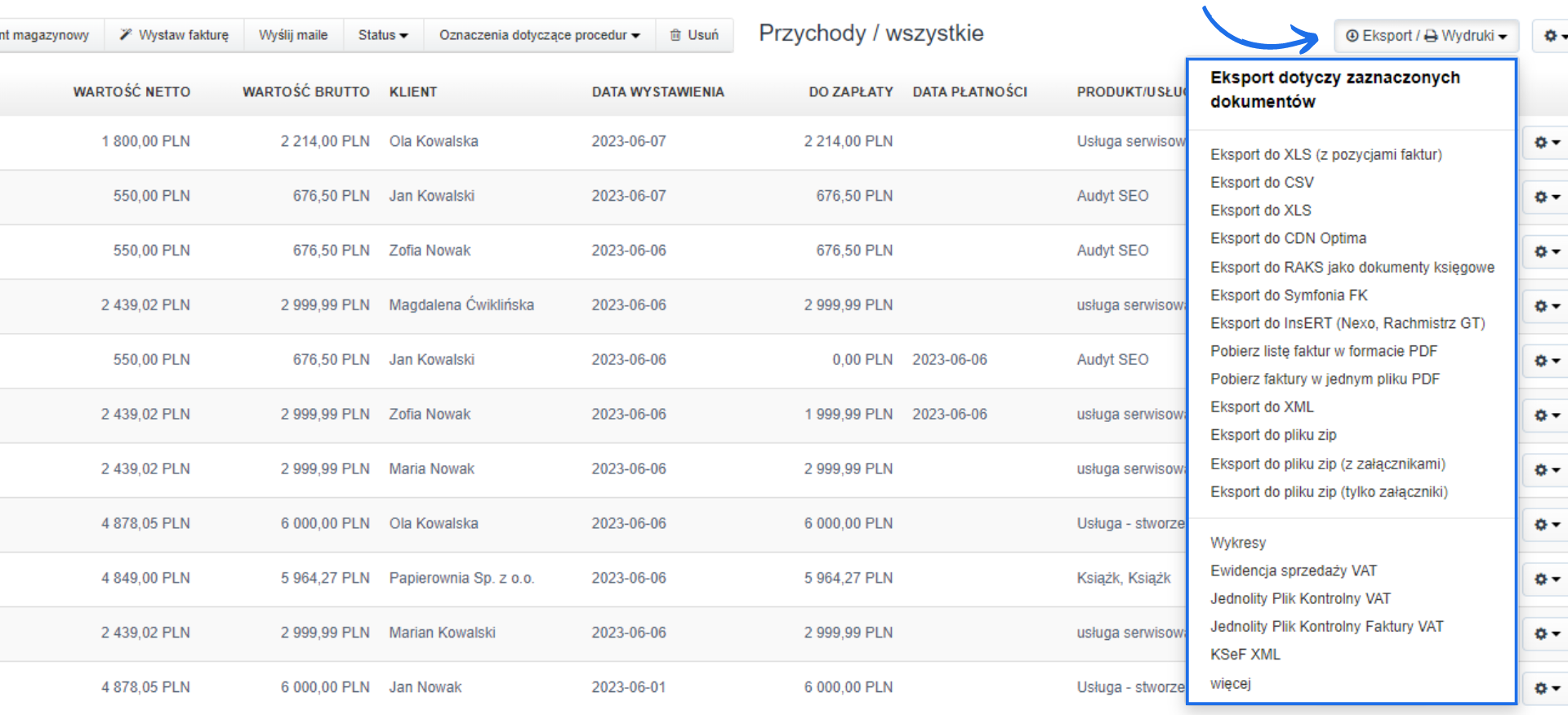Sort by WARTOŚĆ NETTO column header
The width and height of the screenshot is (1568, 715).
pyautogui.click(x=131, y=91)
